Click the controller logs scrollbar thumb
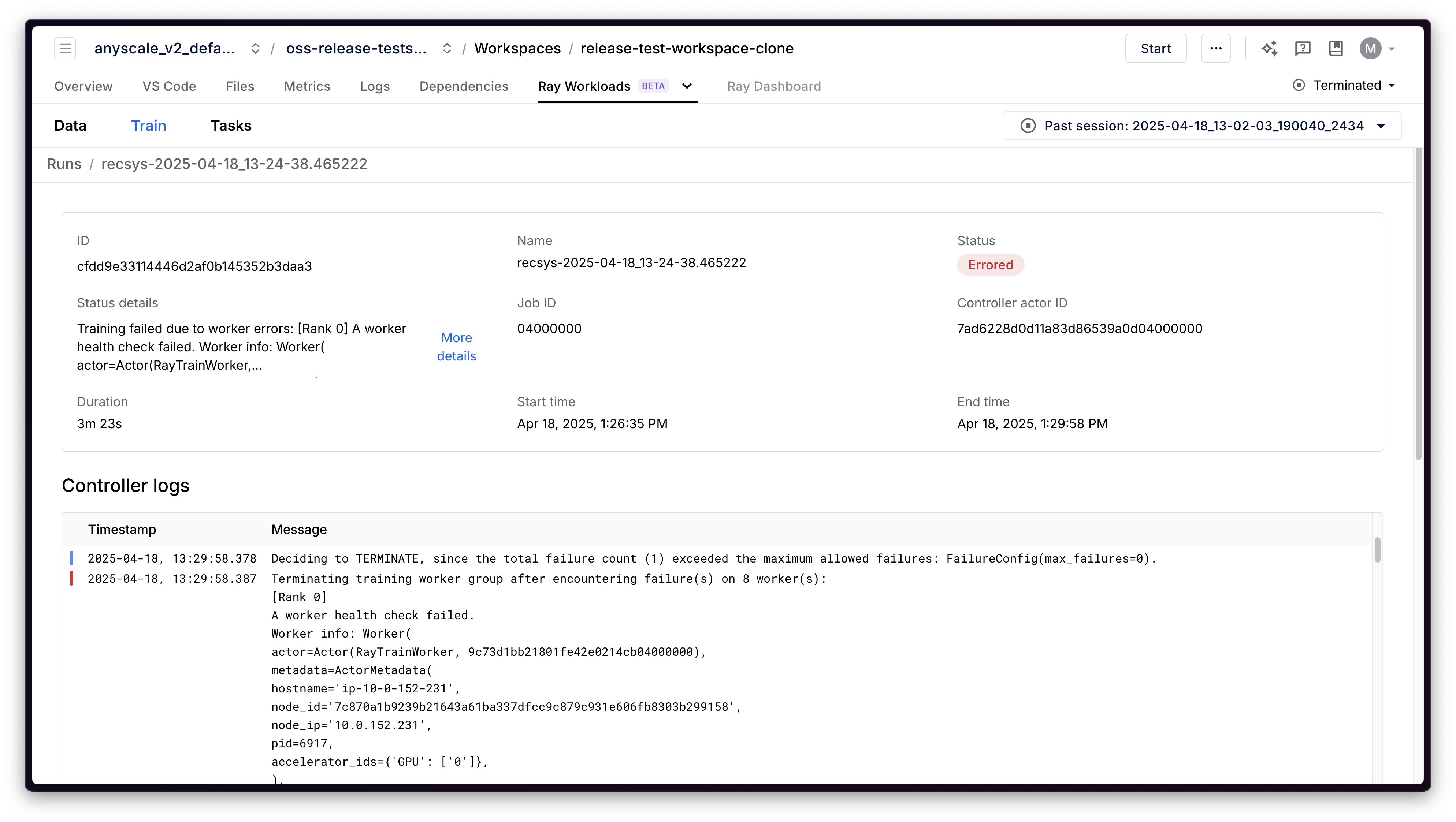The height and width of the screenshot is (822, 1456). pyautogui.click(x=1377, y=550)
